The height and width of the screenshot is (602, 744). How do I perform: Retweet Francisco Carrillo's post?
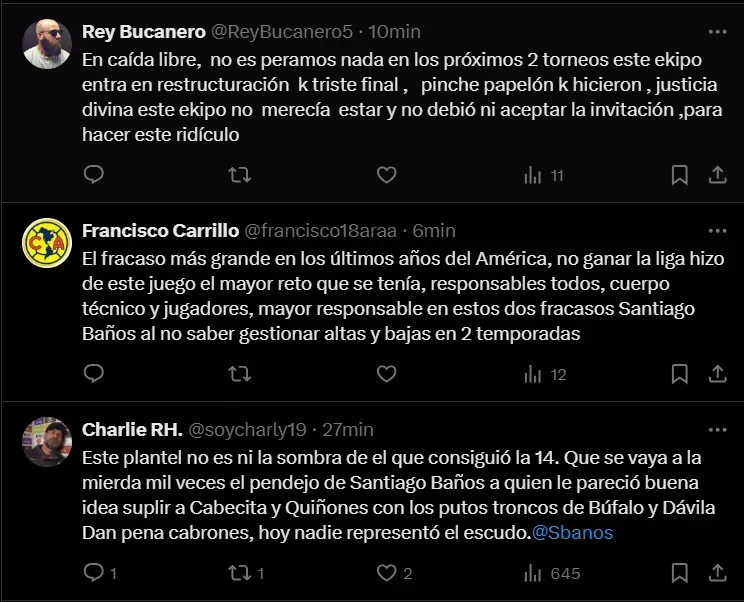[x=240, y=374]
